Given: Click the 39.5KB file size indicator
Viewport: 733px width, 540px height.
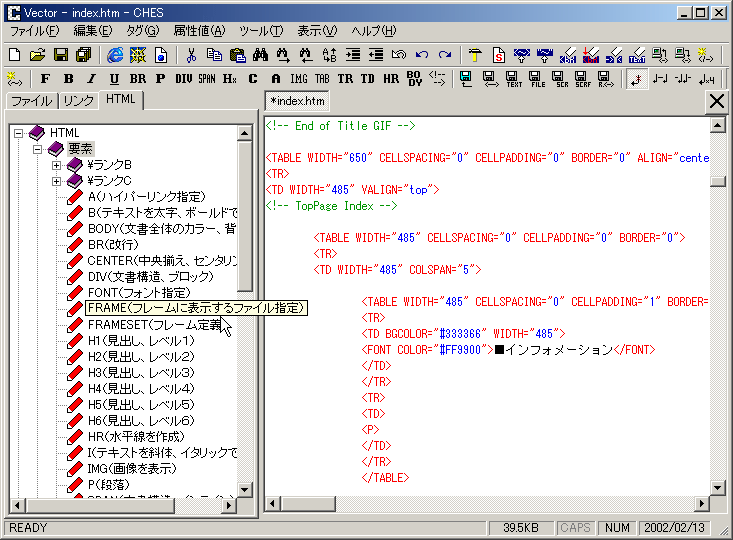Looking at the screenshot, I should 521,528.
